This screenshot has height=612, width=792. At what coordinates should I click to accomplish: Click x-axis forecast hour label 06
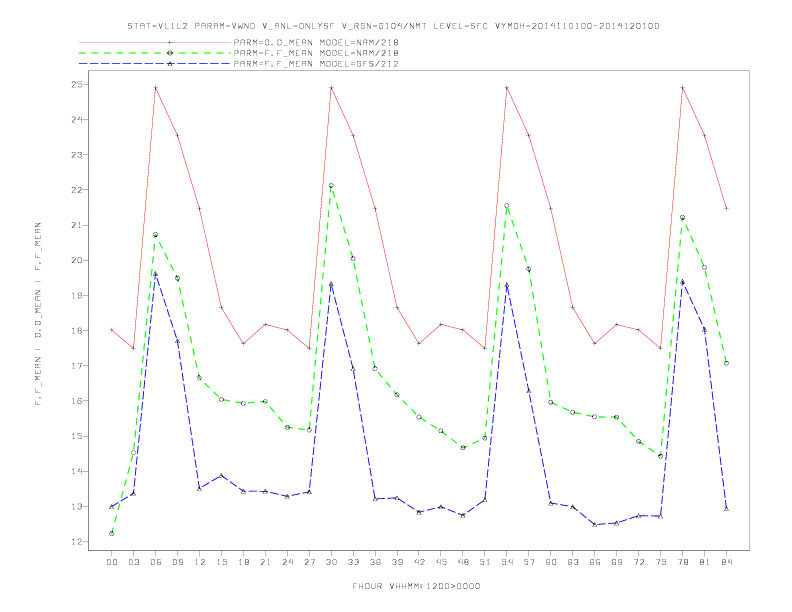pos(156,562)
